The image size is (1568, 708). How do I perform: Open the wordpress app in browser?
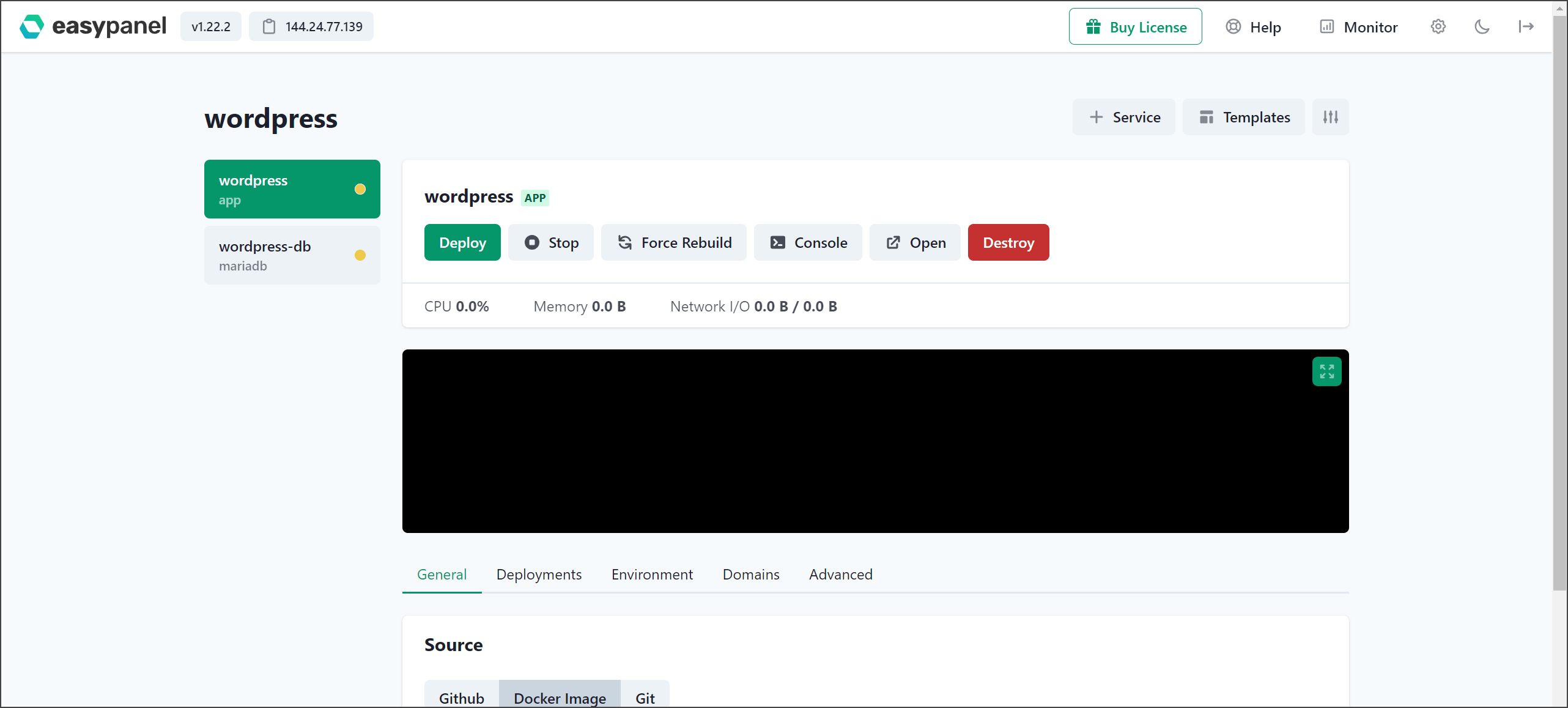[915, 242]
